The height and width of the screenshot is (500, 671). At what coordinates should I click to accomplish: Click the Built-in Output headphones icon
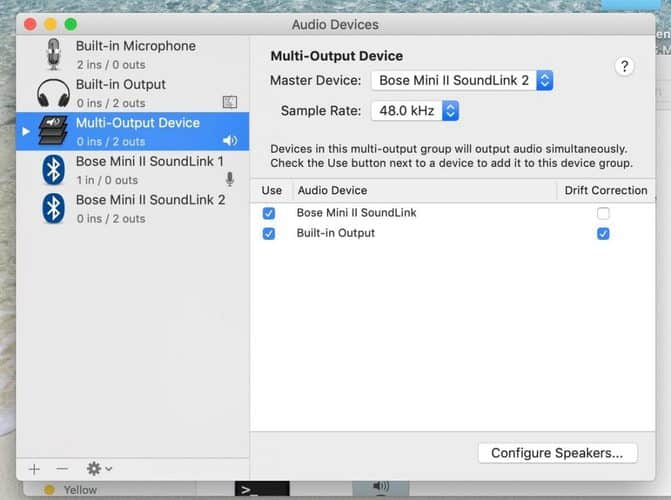[53, 93]
